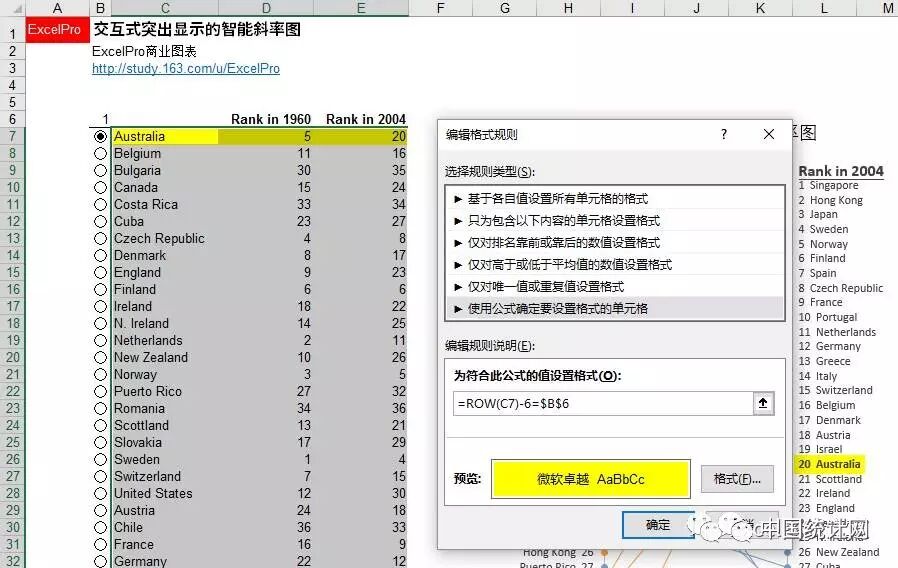Select column E header

coord(361,8)
